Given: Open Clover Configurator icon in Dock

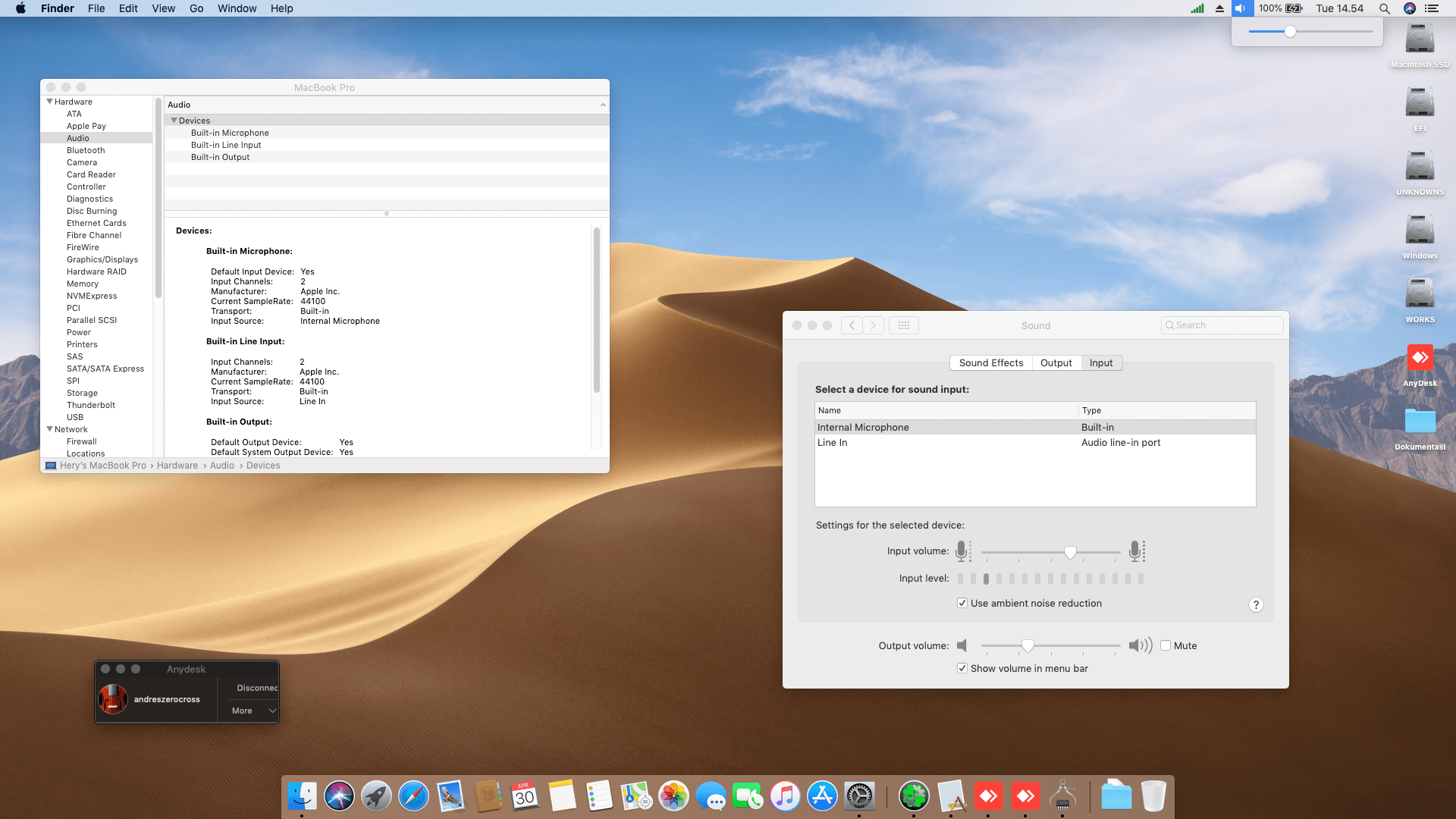Looking at the screenshot, I should (x=914, y=796).
